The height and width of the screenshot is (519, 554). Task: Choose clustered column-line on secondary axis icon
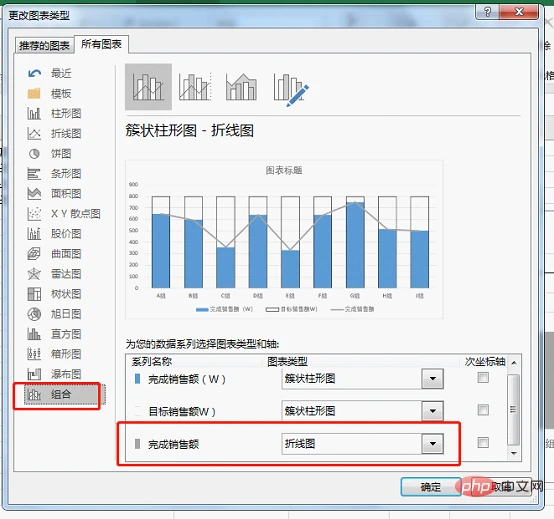pos(195,87)
